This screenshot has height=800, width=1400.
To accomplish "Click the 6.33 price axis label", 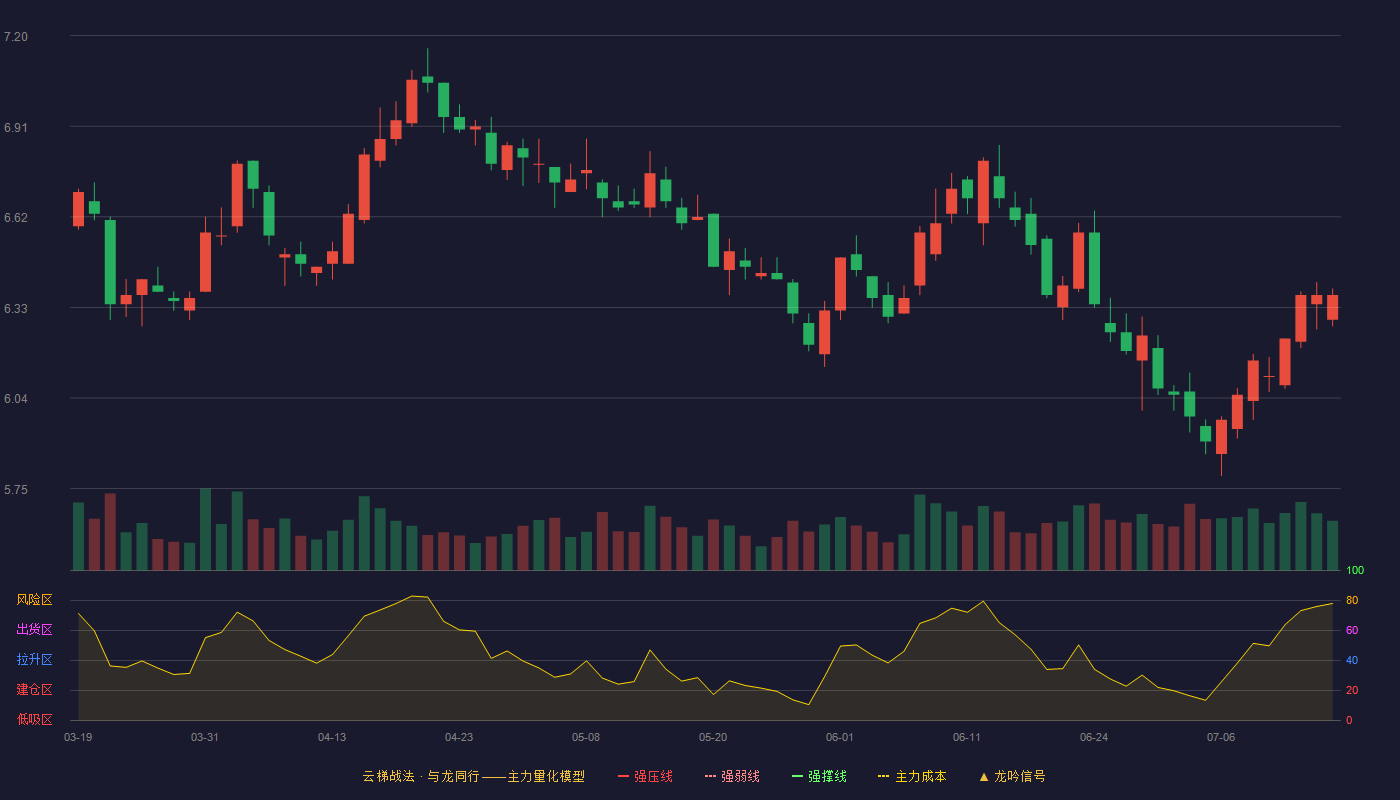I will pyautogui.click(x=16, y=309).
